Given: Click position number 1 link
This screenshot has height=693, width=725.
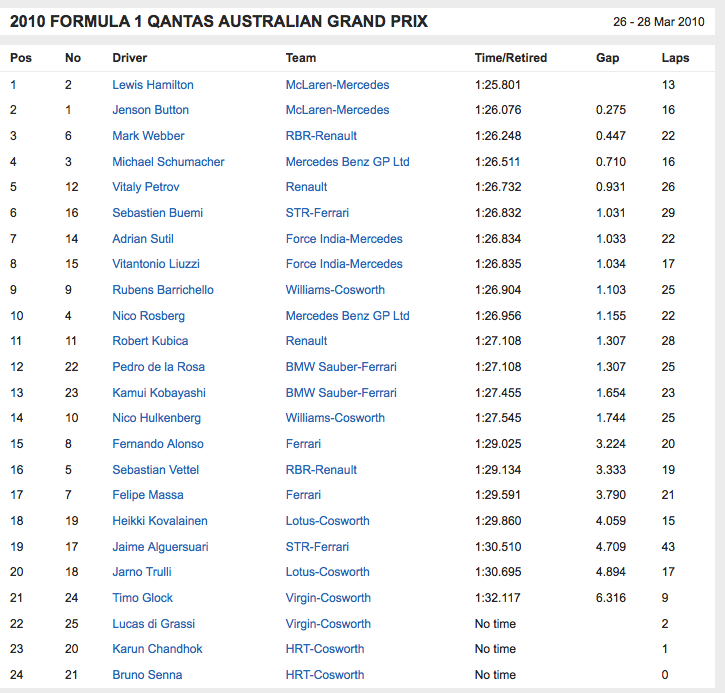Looking at the screenshot, I should [14, 85].
